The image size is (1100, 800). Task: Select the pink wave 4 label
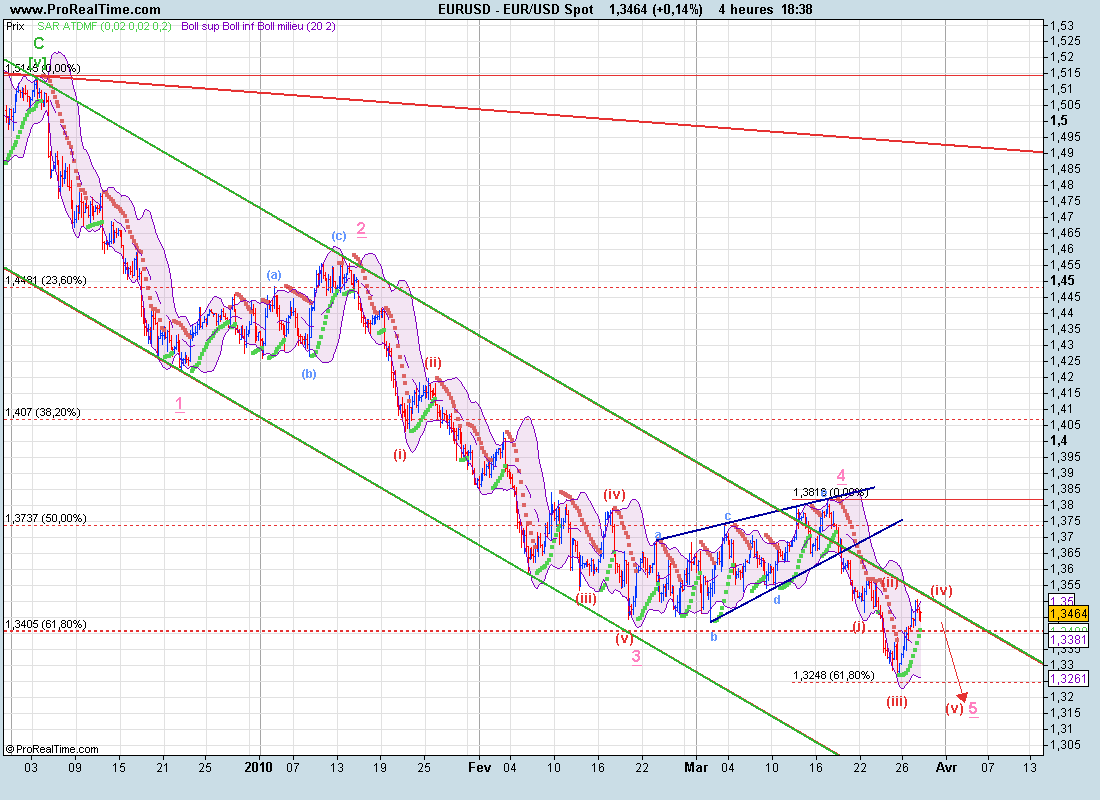pyautogui.click(x=840, y=475)
